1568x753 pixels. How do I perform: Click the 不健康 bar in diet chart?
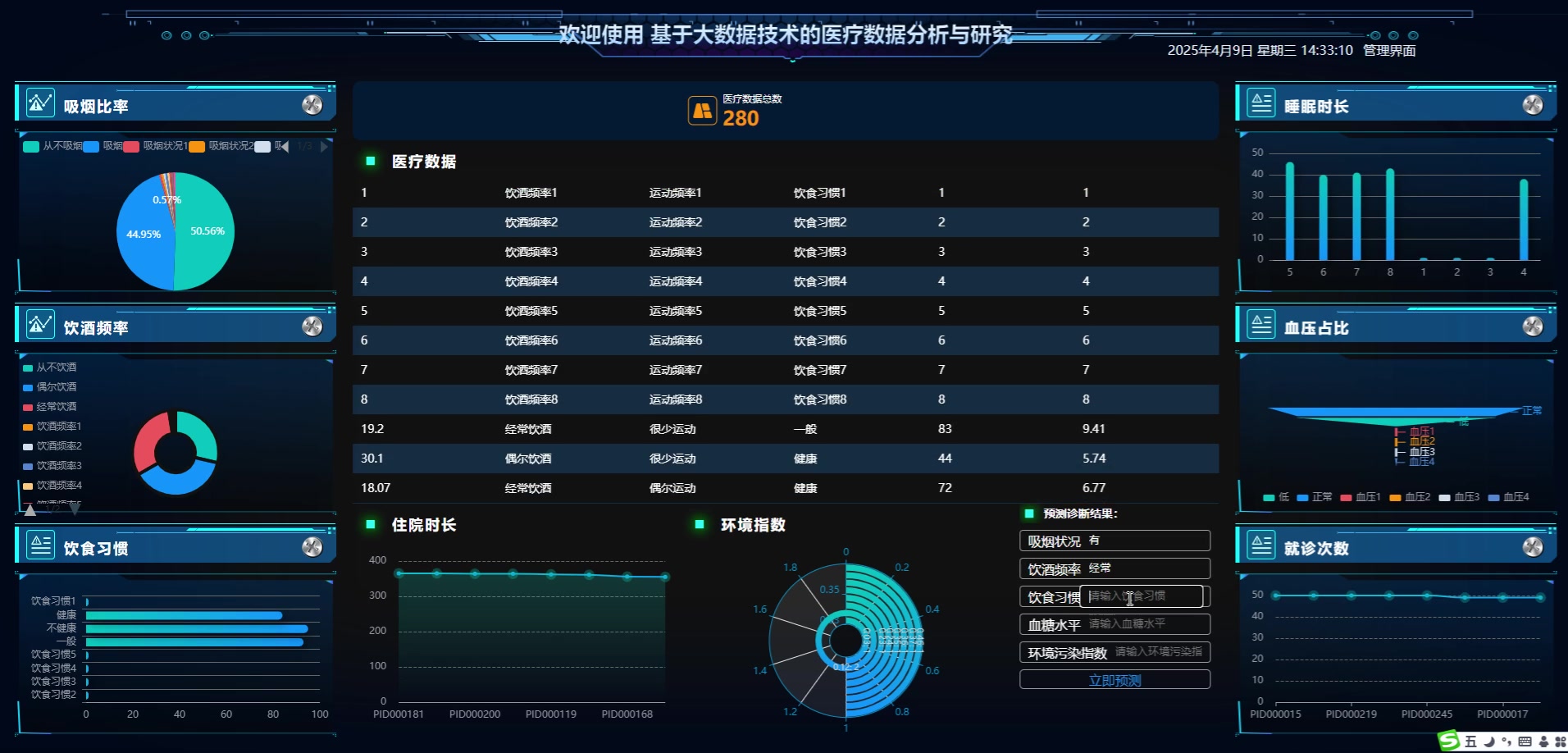pos(197,629)
